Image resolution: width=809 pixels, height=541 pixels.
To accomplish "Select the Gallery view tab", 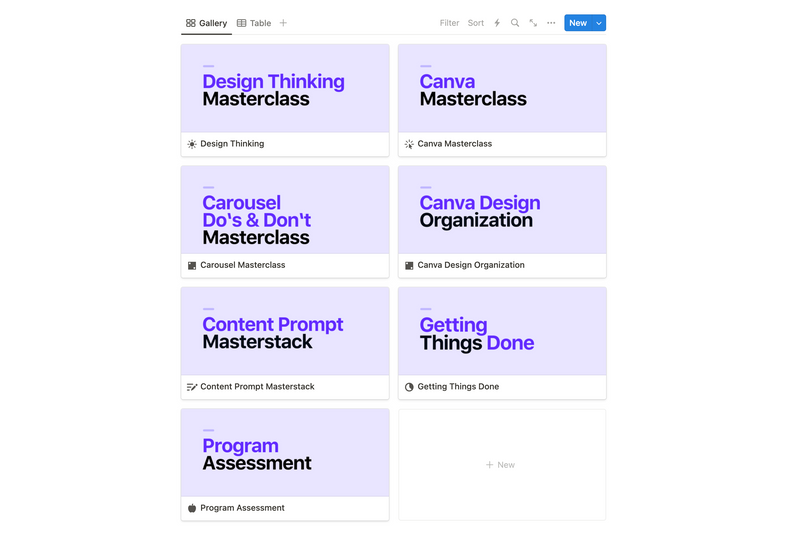I will tap(206, 23).
